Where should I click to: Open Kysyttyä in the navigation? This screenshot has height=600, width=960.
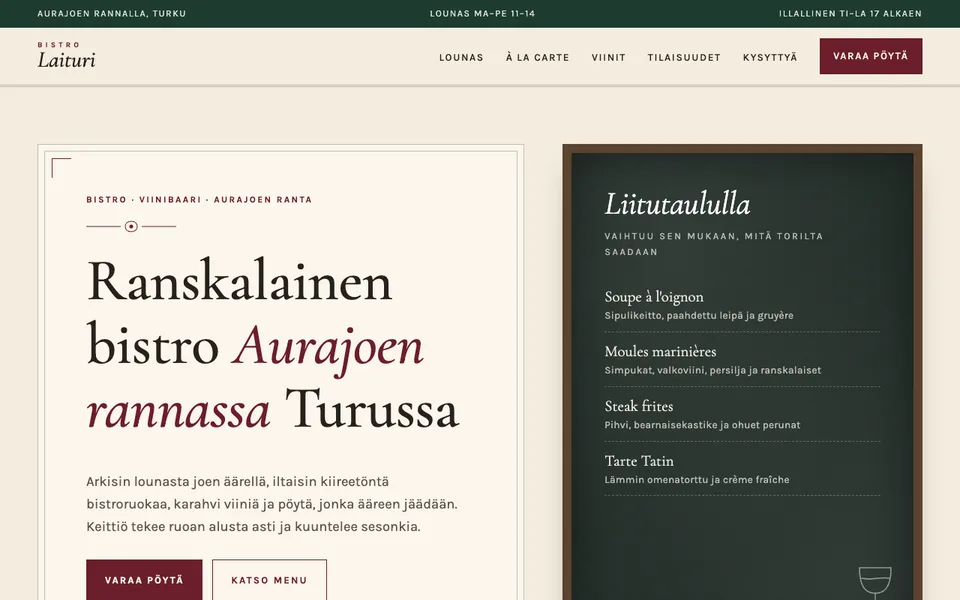[770, 58]
